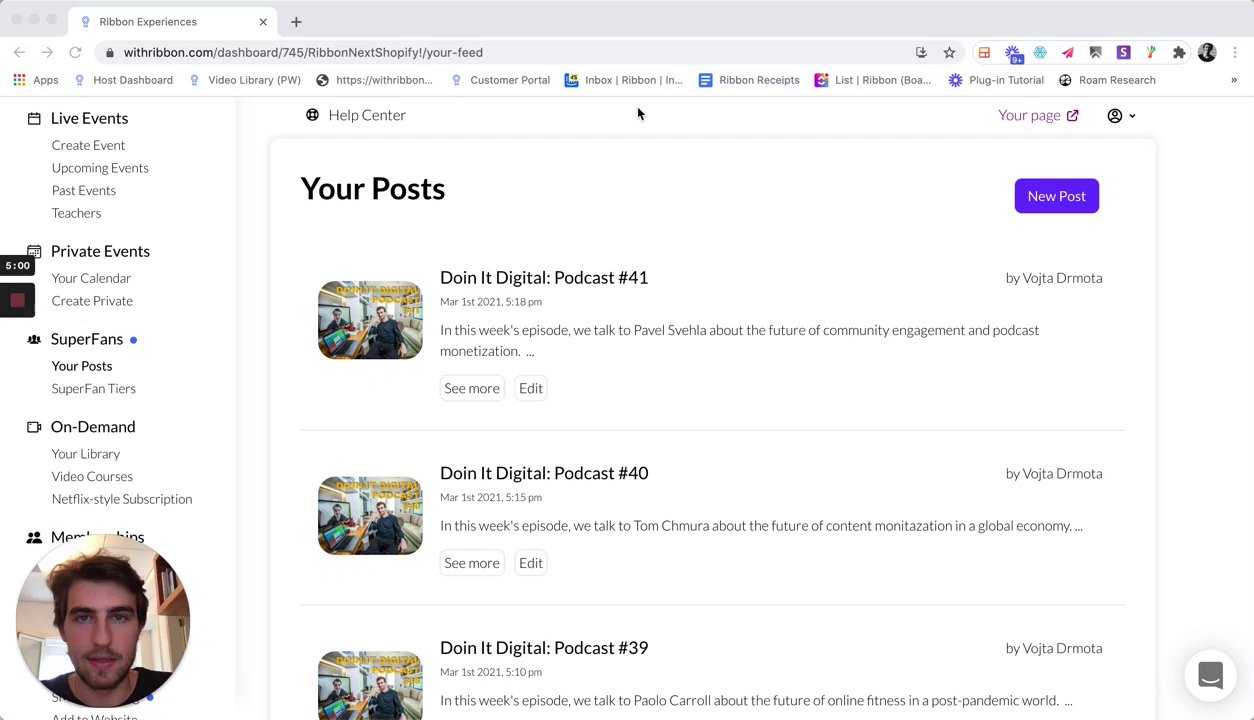1254x720 pixels.
Task: Open the Podcast #40 thumbnail
Action: pyautogui.click(x=370, y=516)
